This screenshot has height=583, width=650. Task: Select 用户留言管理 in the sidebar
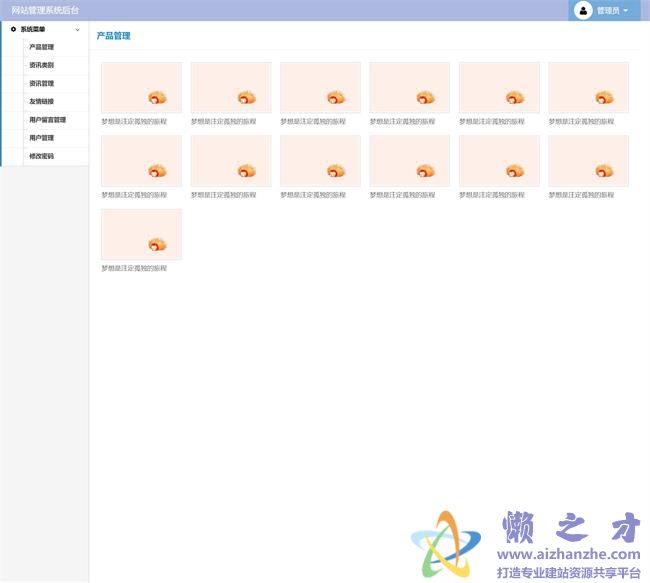click(48, 120)
